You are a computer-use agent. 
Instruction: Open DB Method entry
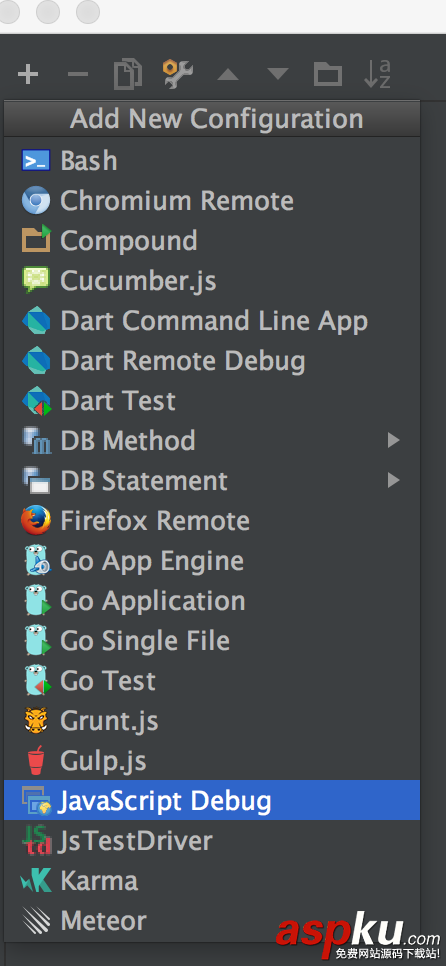coord(212,440)
